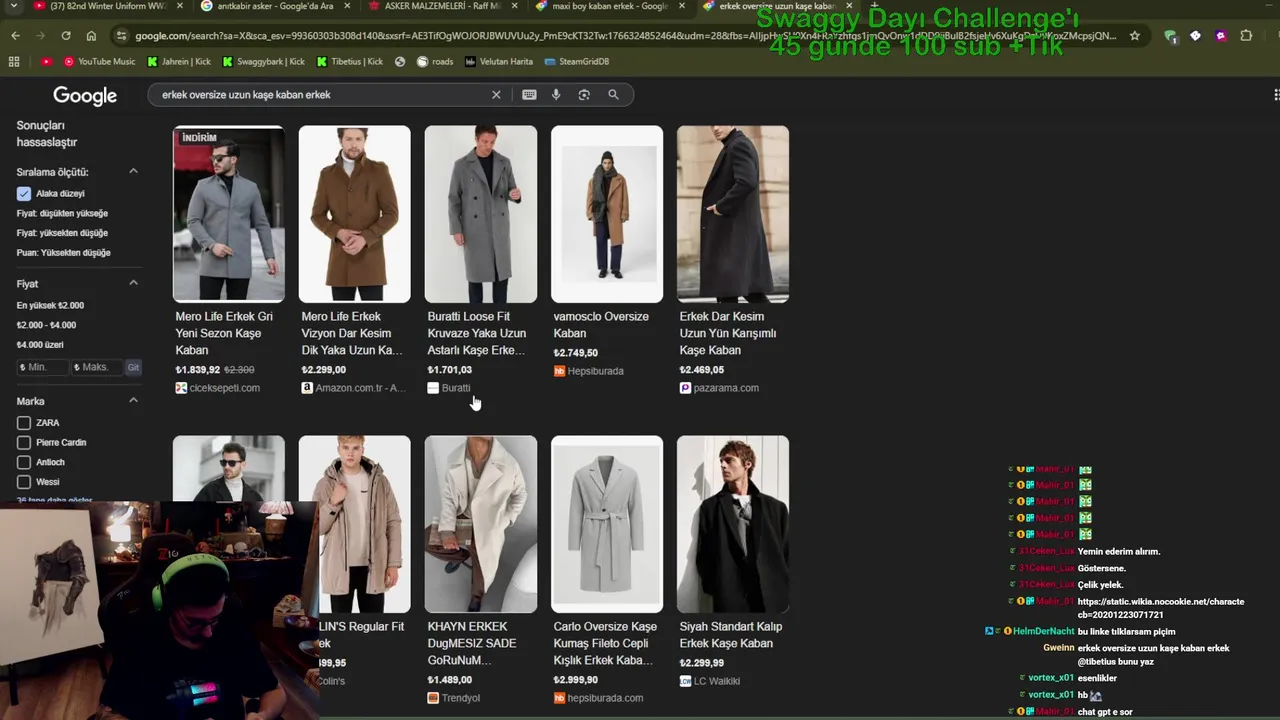Click the browser address bar
Screen dimensions: 1280x720
pyautogui.click(x=625, y=36)
